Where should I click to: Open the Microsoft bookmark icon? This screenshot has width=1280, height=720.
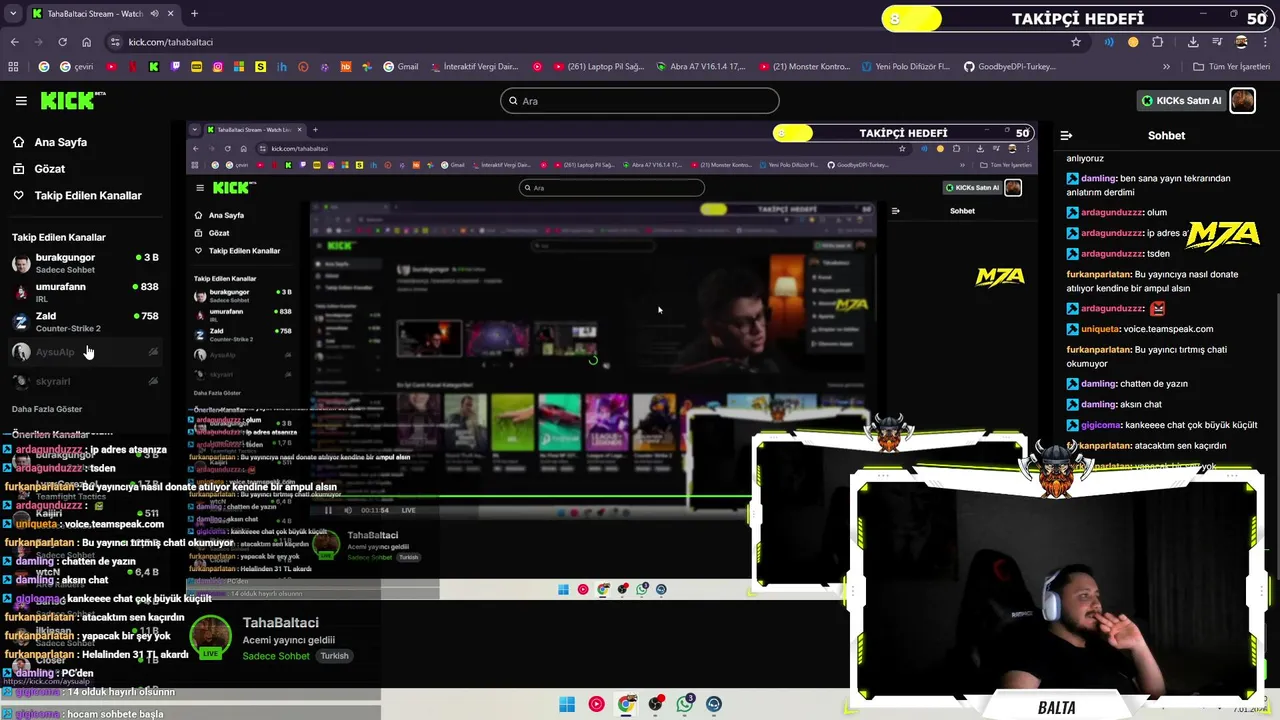239,67
